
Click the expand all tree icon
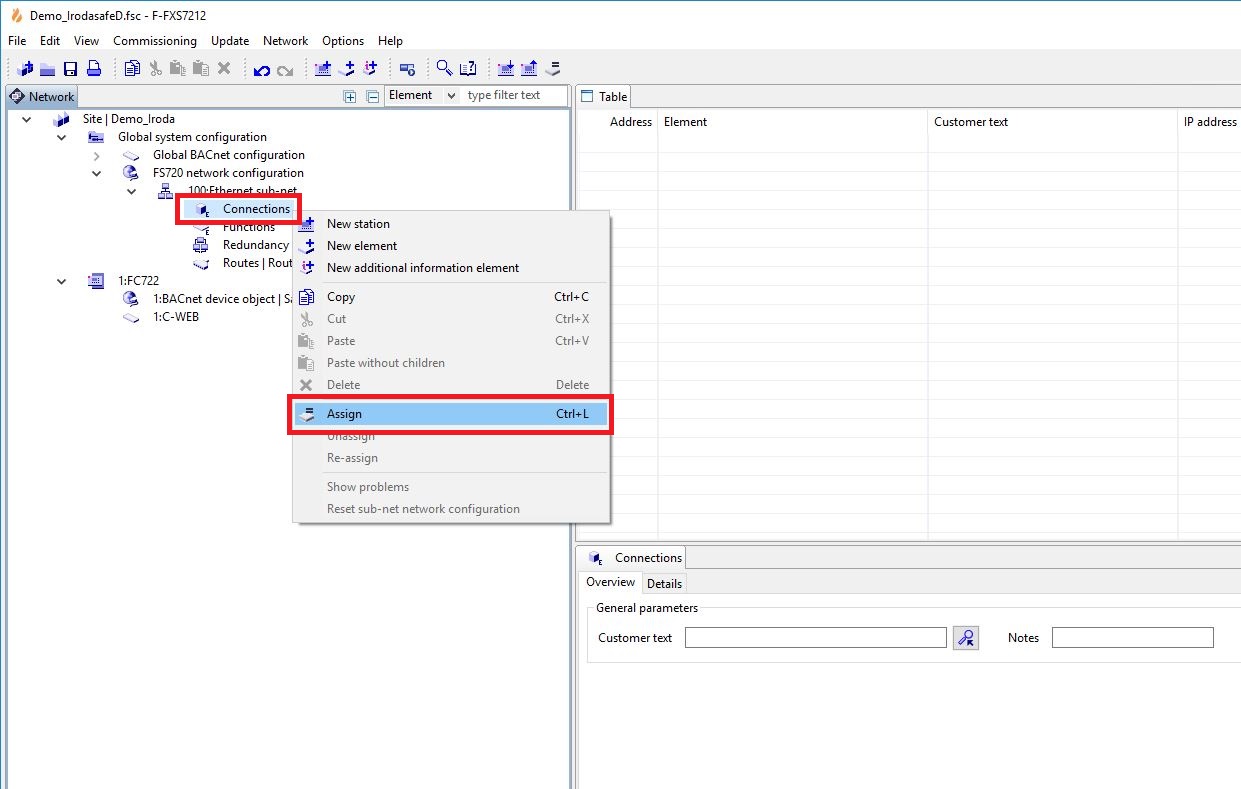click(350, 96)
